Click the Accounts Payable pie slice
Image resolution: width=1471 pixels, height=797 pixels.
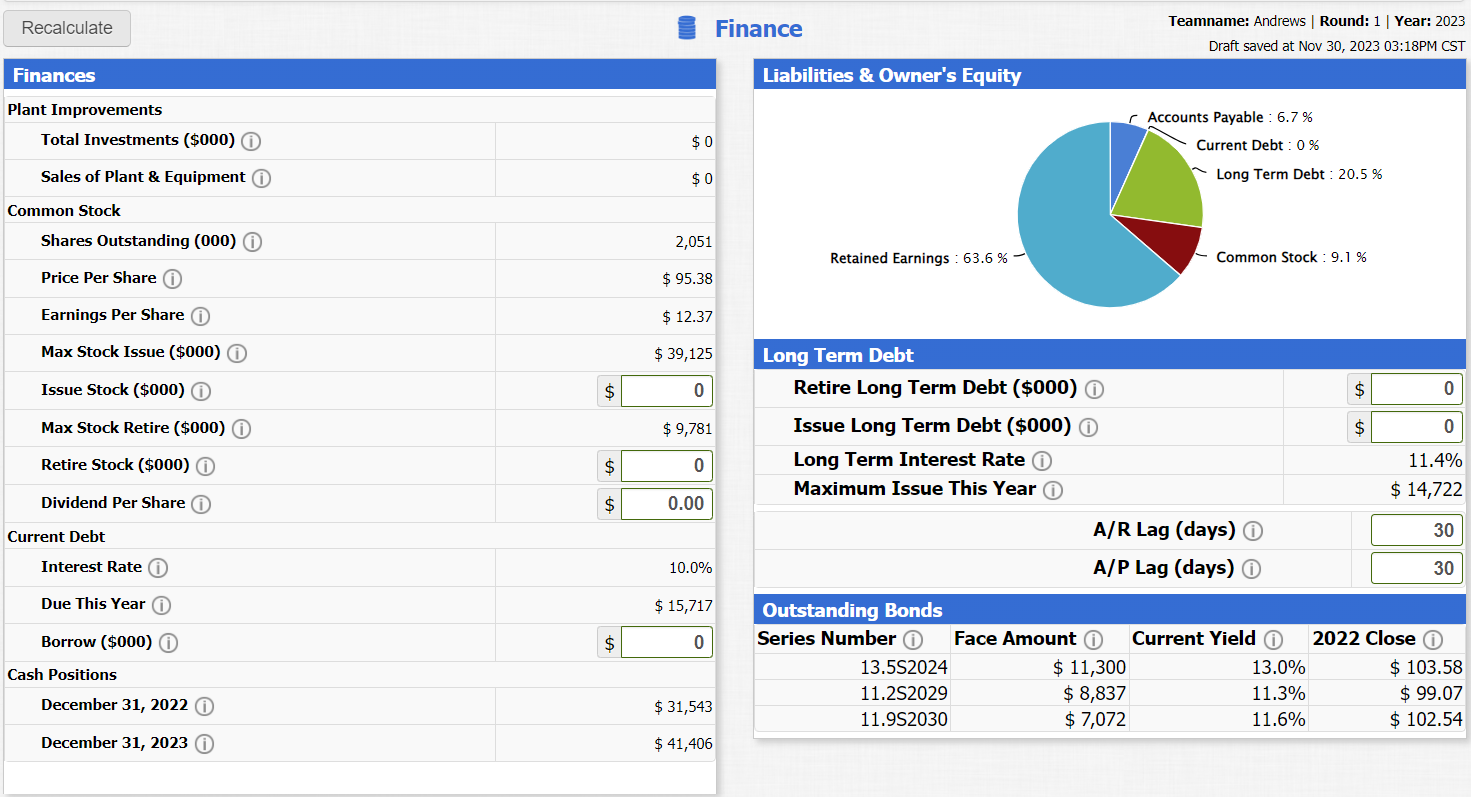[1125, 155]
